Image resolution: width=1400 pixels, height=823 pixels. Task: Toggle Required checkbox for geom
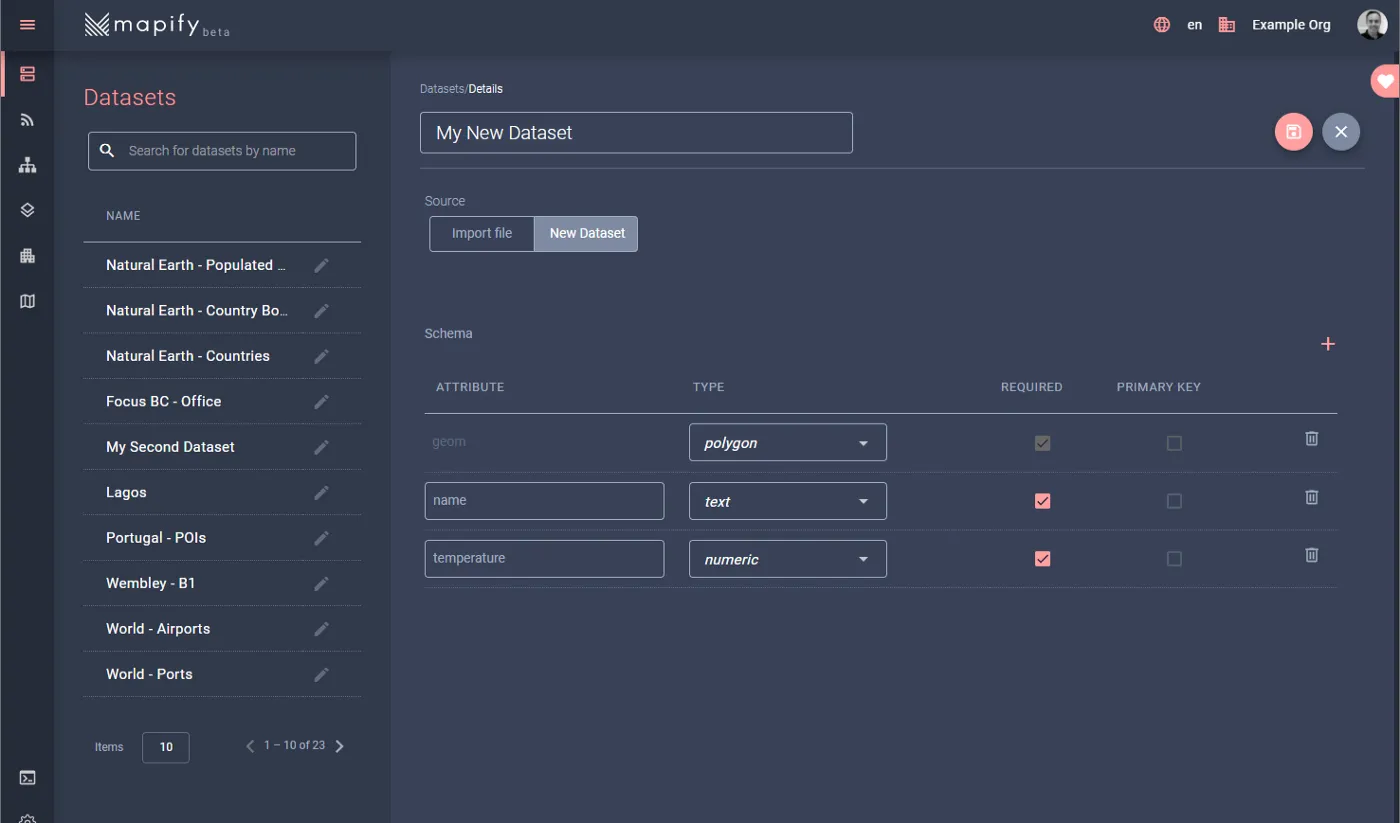click(x=1042, y=443)
